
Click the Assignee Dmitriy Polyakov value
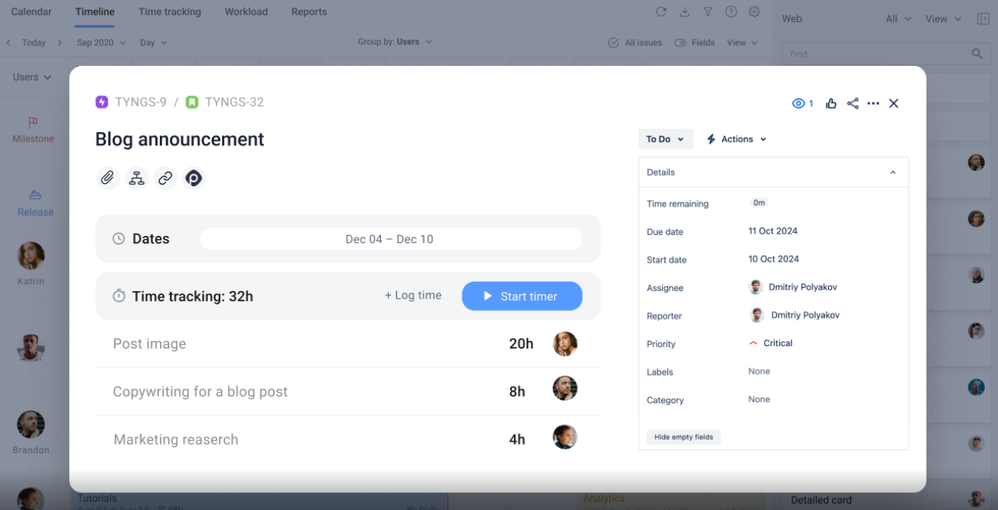coord(793,287)
